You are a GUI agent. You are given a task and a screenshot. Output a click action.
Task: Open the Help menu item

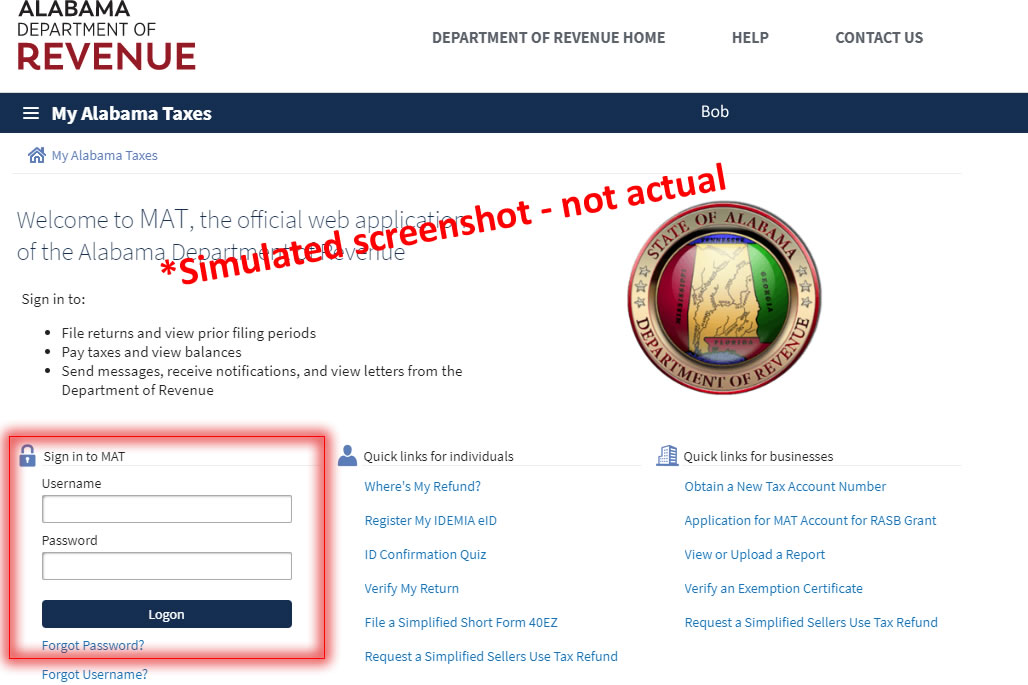(750, 38)
